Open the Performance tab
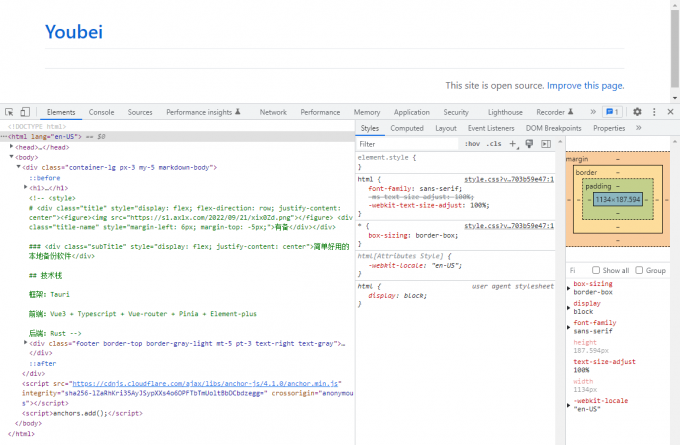Viewport: 680px width, 445px height. 320,112
